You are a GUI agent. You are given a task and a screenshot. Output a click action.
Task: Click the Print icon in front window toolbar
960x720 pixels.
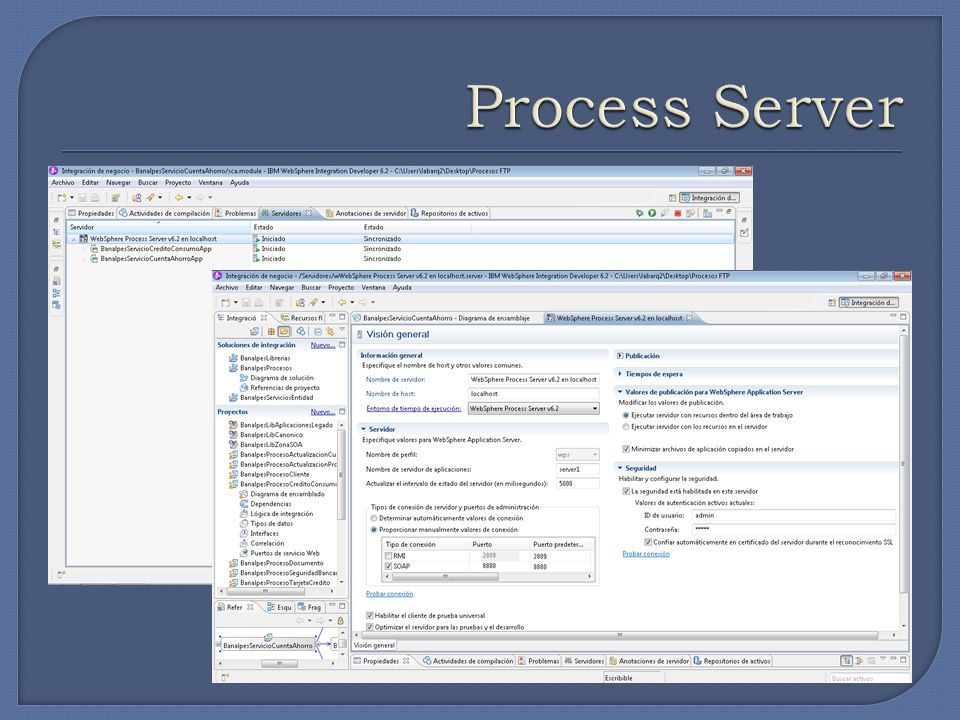258,302
